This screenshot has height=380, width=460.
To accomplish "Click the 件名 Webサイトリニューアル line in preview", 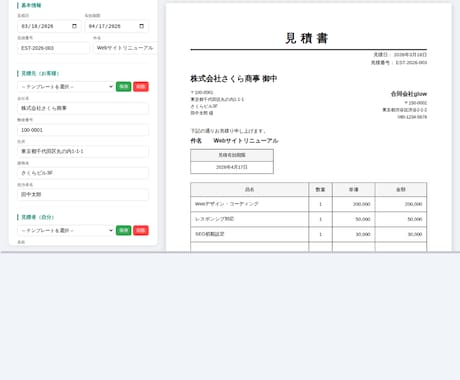I will tap(234, 141).
